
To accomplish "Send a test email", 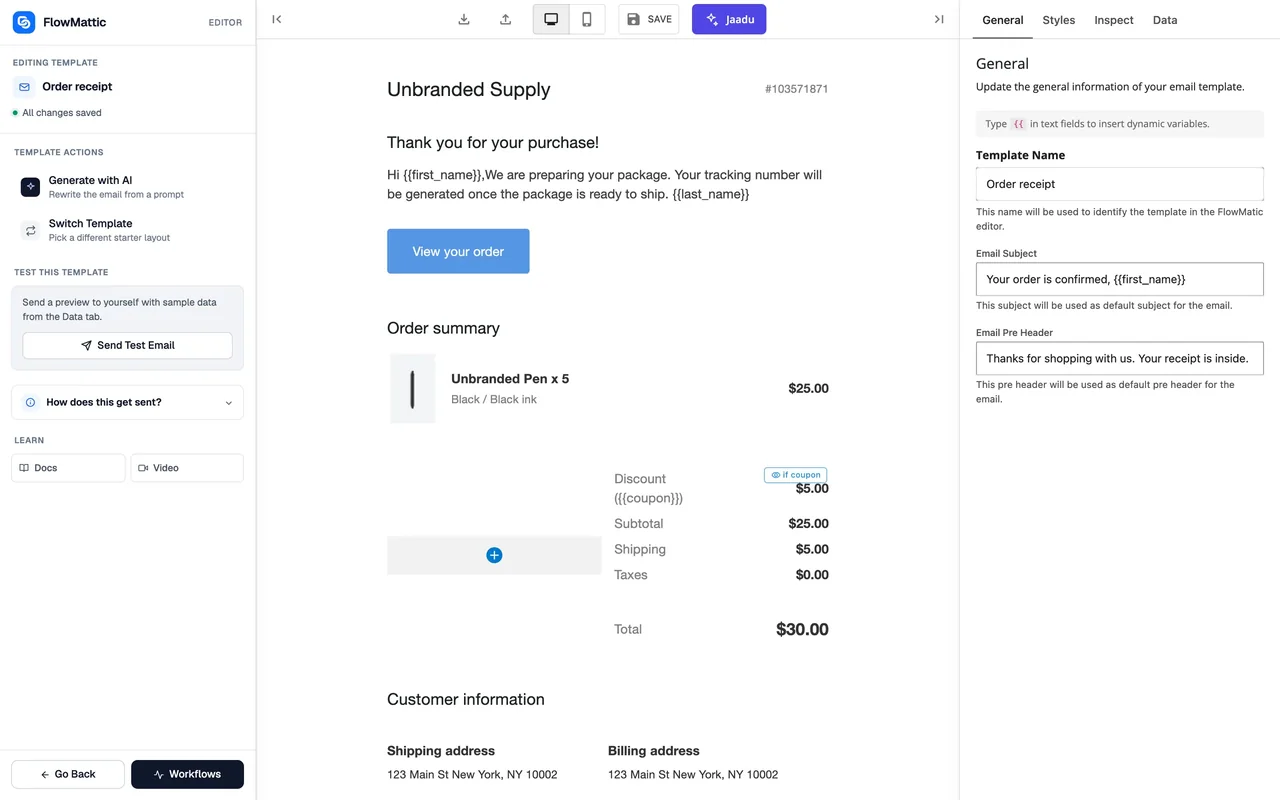I will tap(127, 345).
